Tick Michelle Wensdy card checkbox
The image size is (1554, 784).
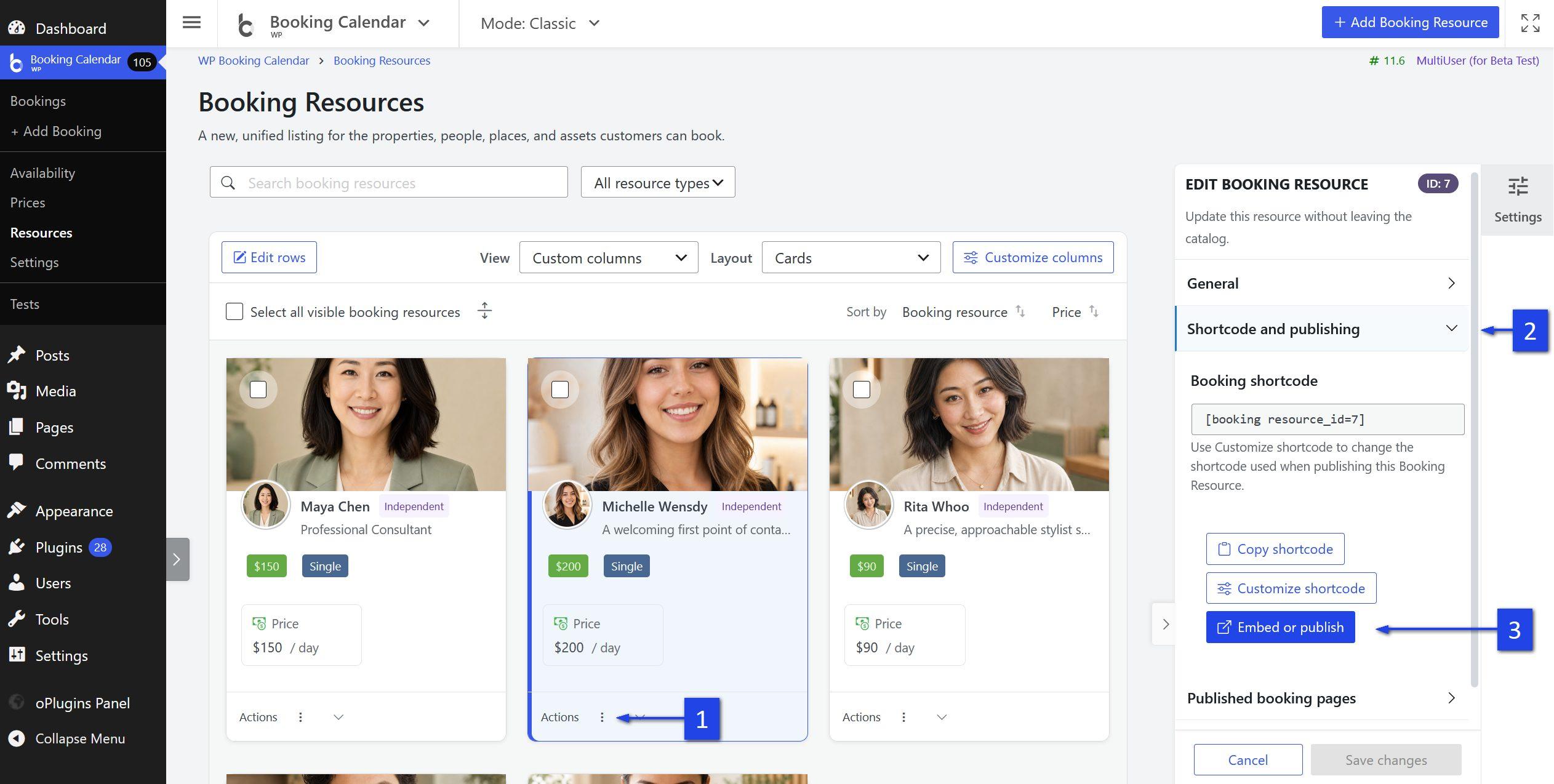click(560, 390)
